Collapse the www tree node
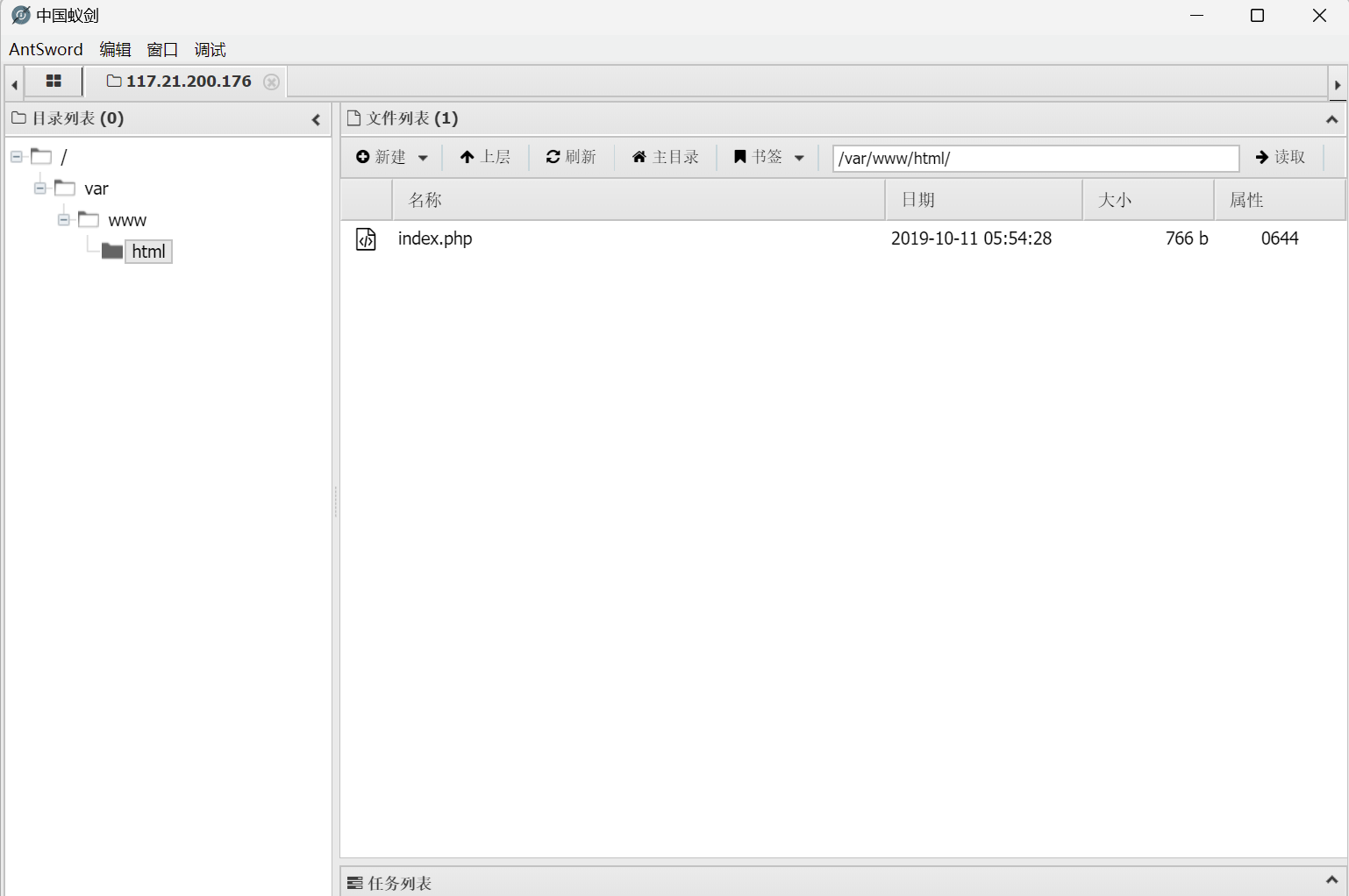 point(64,220)
